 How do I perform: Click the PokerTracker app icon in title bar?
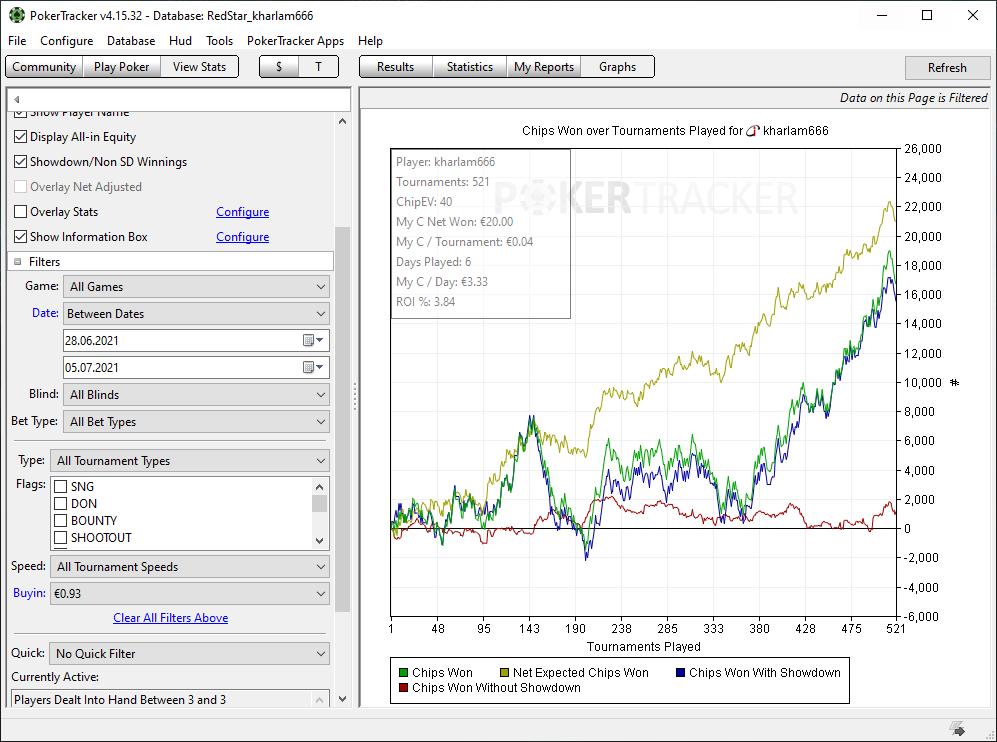[x=17, y=15]
